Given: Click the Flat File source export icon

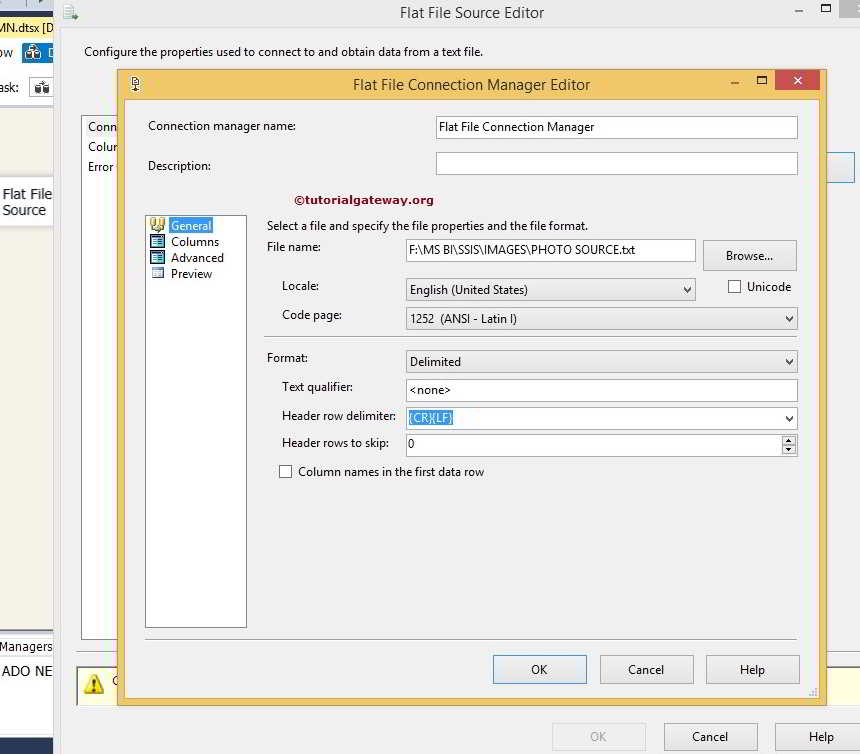Looking at the screenshot, I should (69, 13).
